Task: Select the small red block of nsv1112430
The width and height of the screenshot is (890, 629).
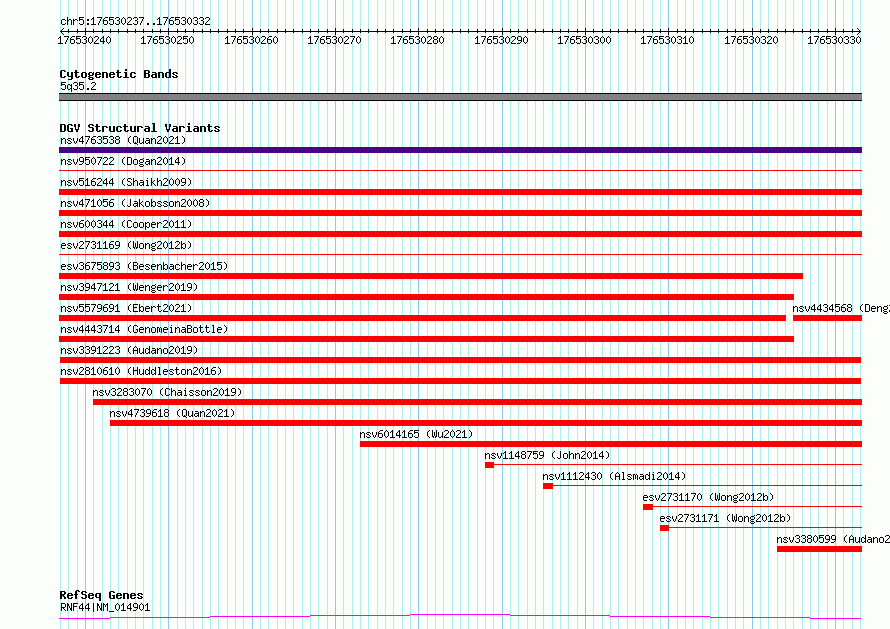Action: 548,486
